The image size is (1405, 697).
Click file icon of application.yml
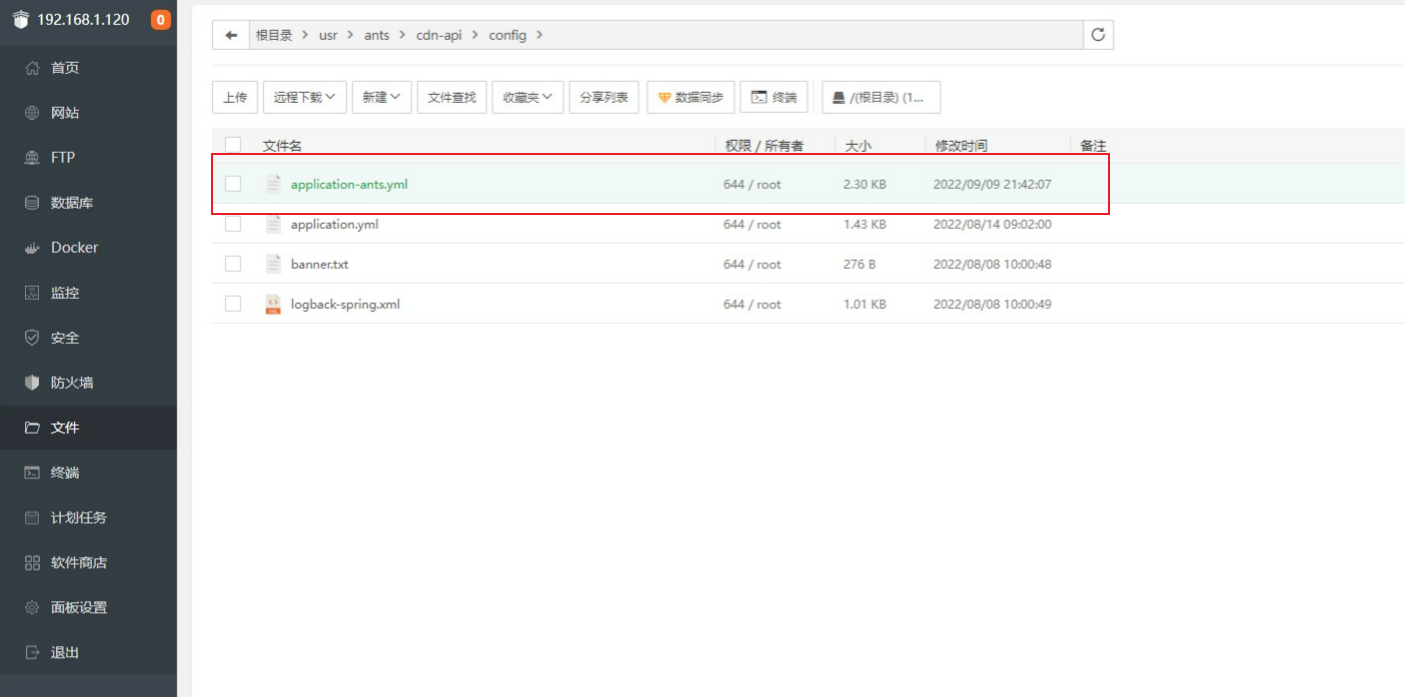[x=273, y=224]
